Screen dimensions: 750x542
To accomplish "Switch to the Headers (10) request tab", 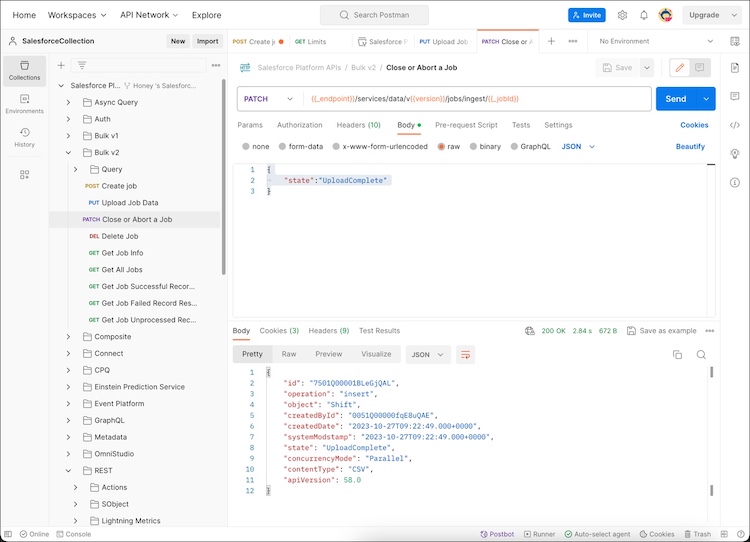I will coord(358,125).
